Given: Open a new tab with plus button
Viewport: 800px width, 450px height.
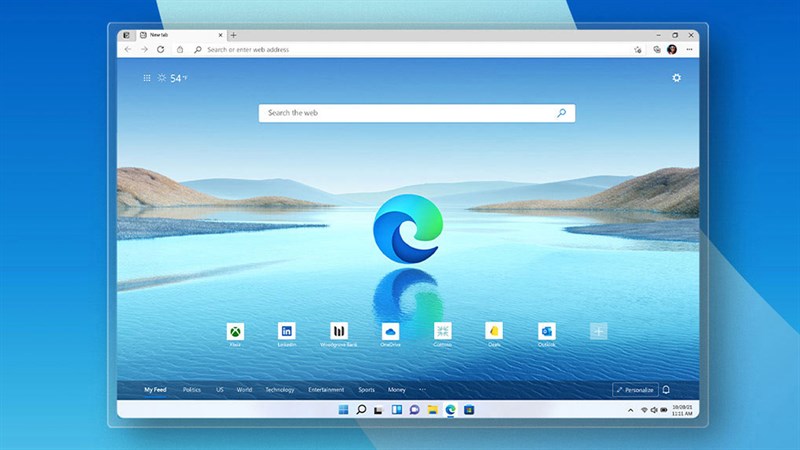Looking at the screenshot, I should point(233,35).
